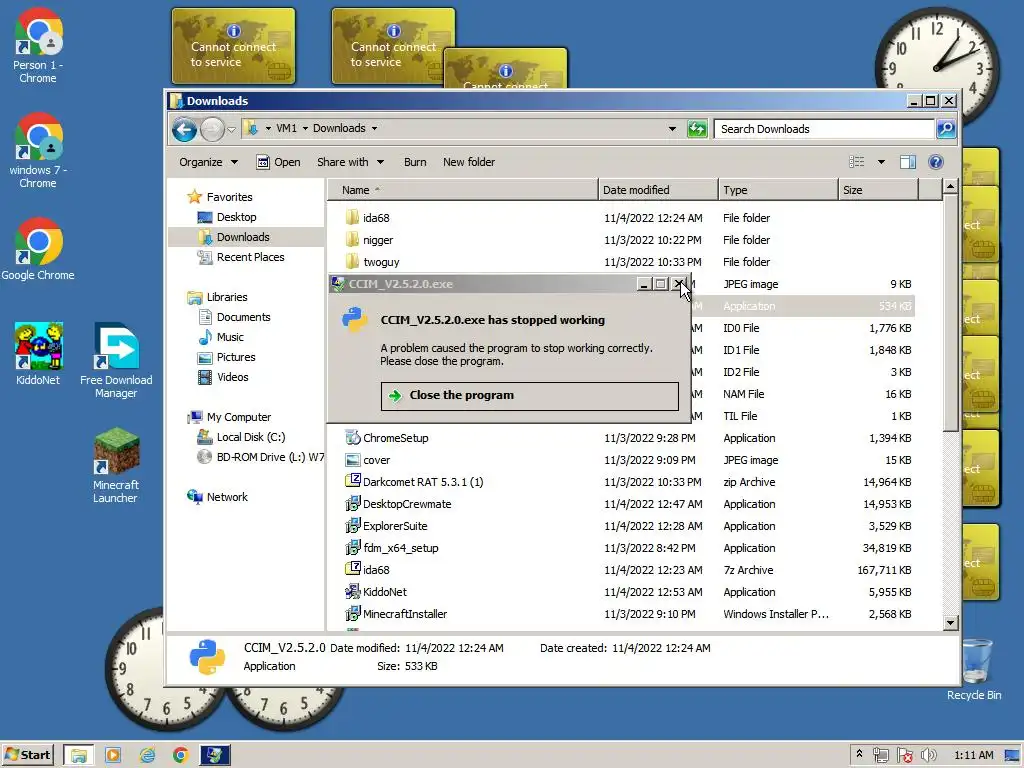1024x768 pixels.
Task: Open Music library in the sidebar
Action: click(x=221, y=337)
